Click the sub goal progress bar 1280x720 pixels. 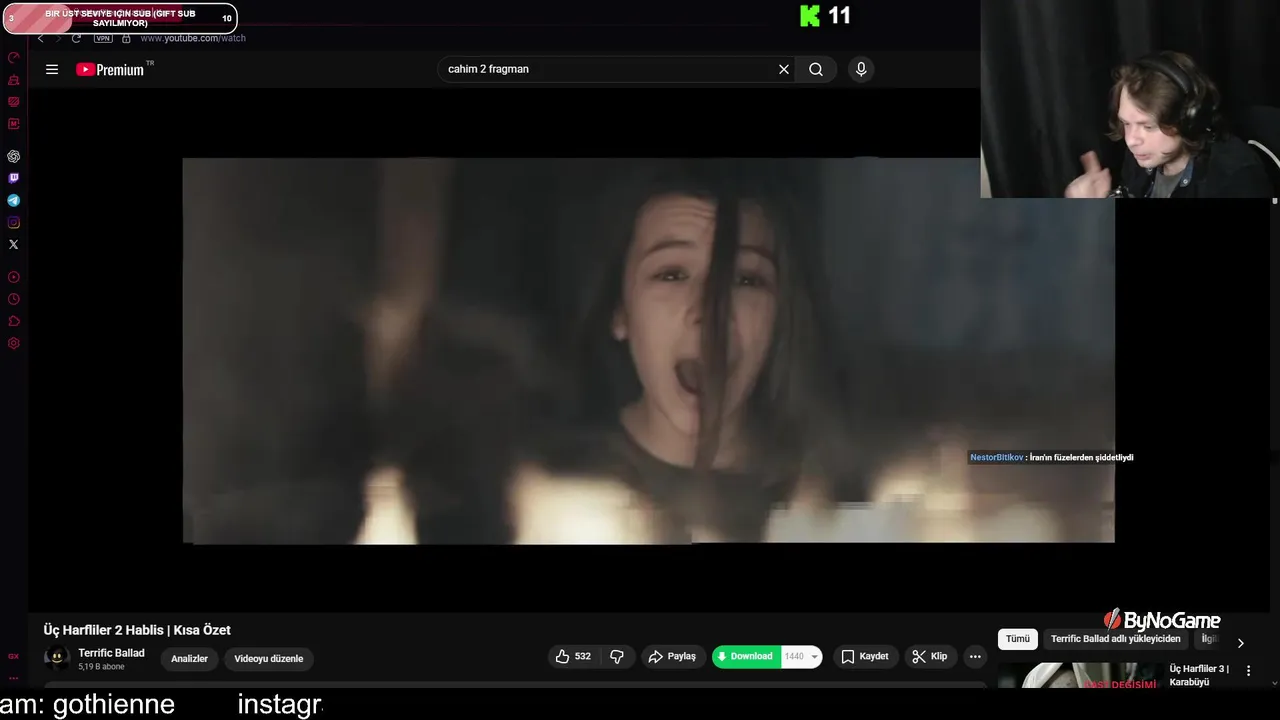click(120, 18)
